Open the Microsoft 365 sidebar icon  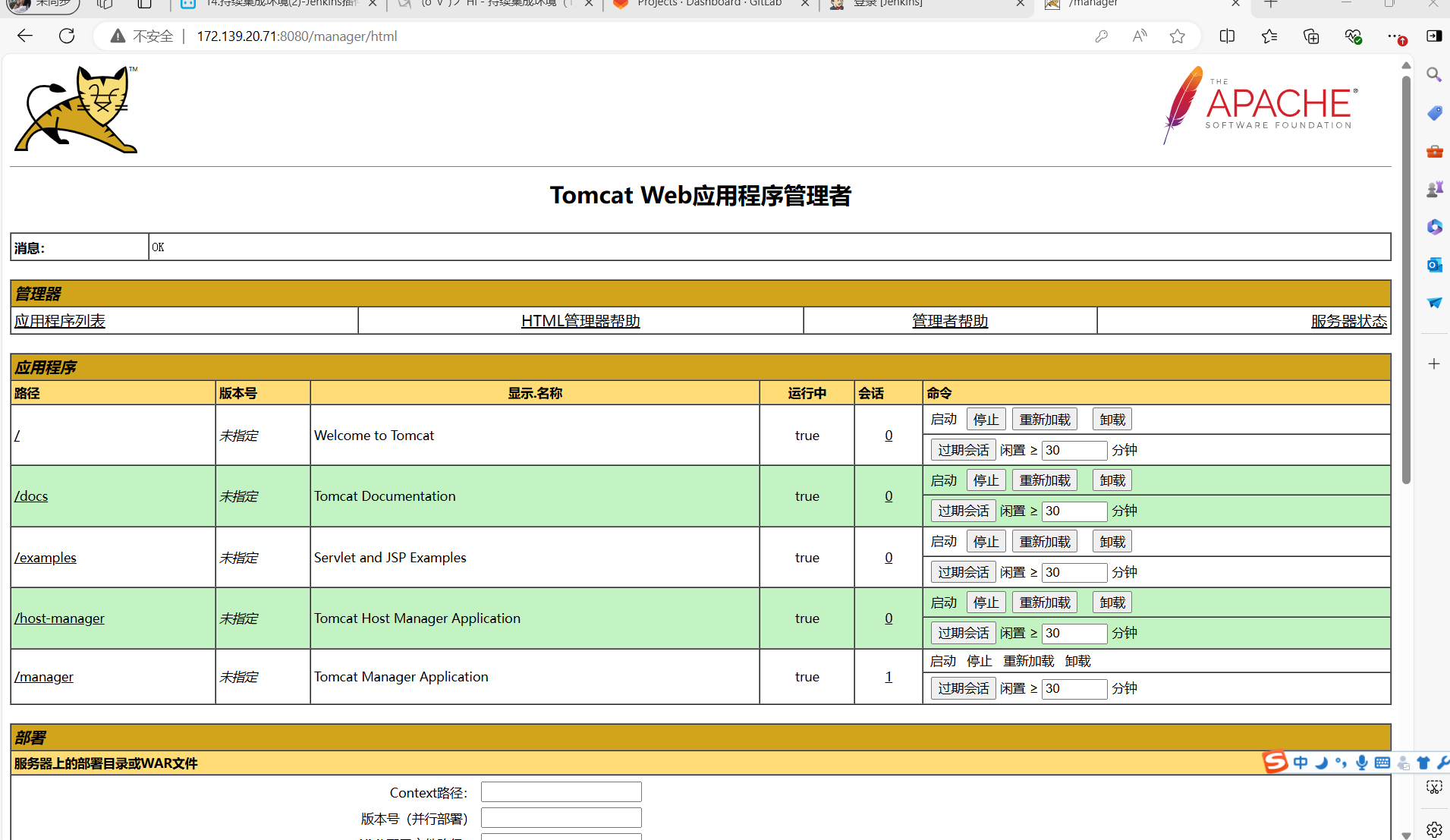click(1434, 227)
